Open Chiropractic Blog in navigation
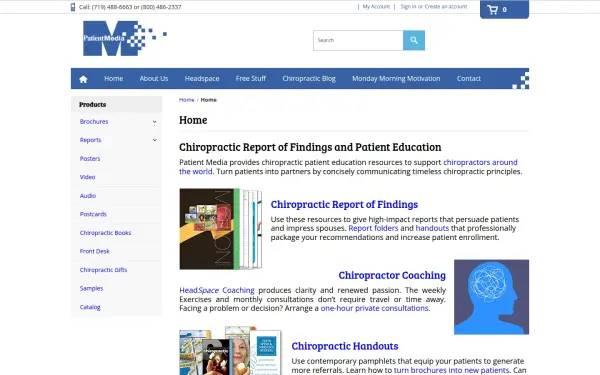 click(x=309, y=78)
